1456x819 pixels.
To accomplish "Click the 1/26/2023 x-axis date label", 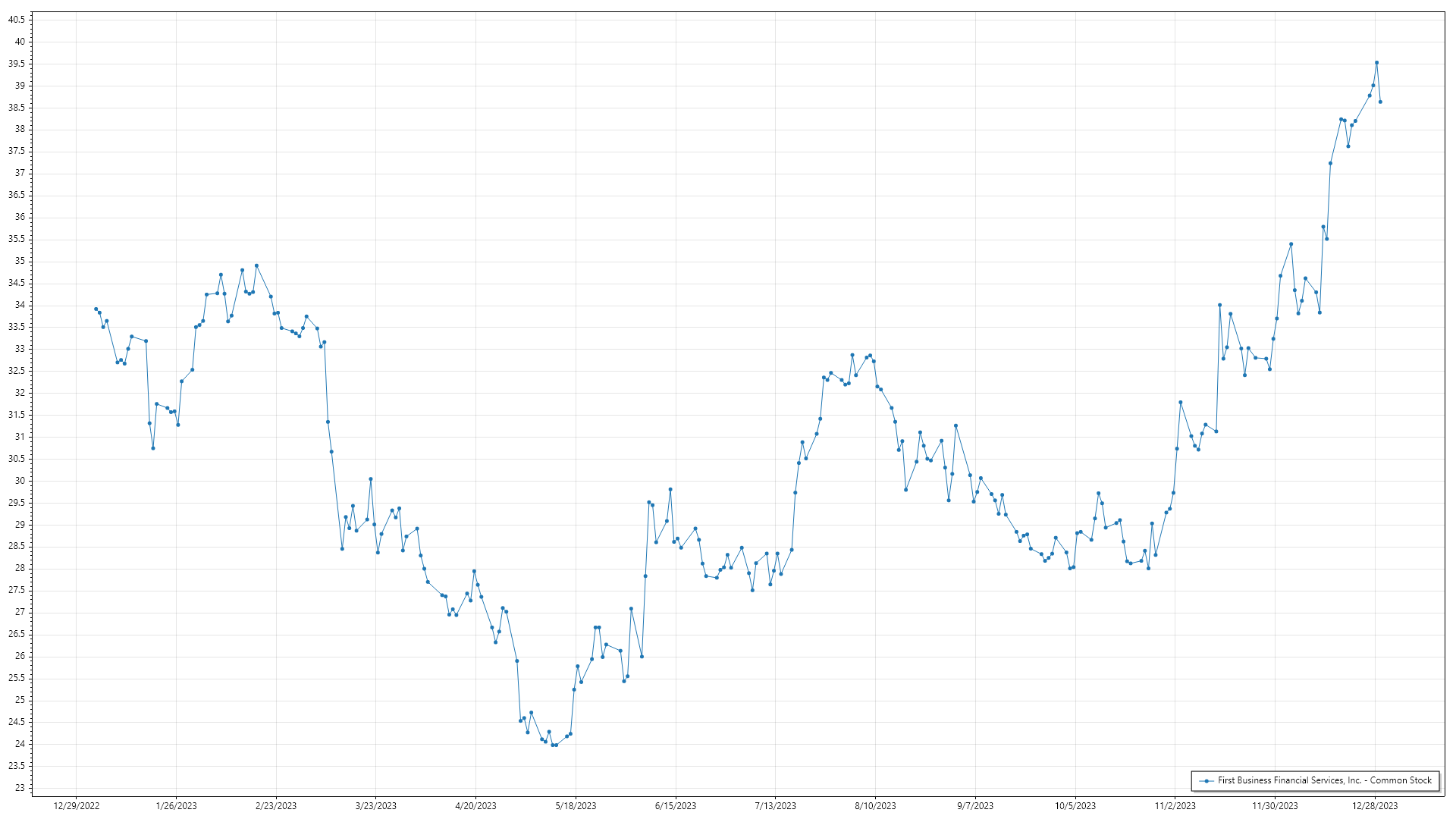I will (176, 805).
